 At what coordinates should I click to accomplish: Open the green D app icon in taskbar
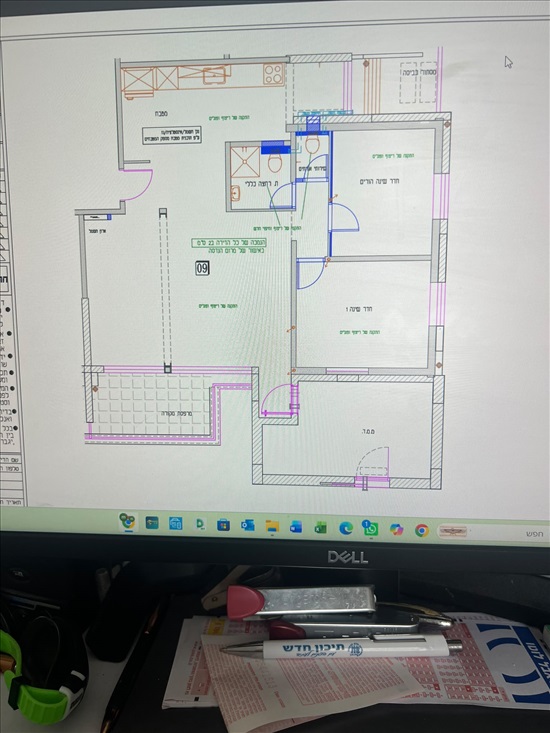tap(200, 525)
